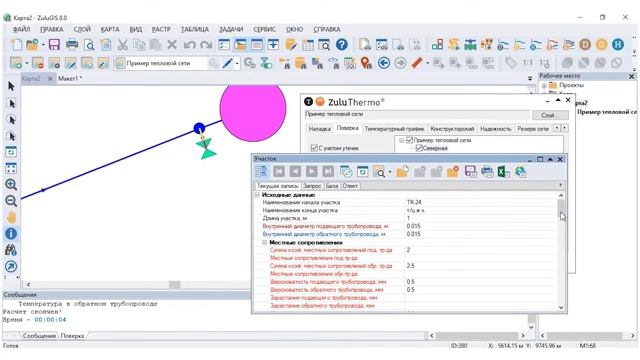This screenshot has height=360, width=640.
Task: Click the first record button in the Участок window
Action: (279, 172)
